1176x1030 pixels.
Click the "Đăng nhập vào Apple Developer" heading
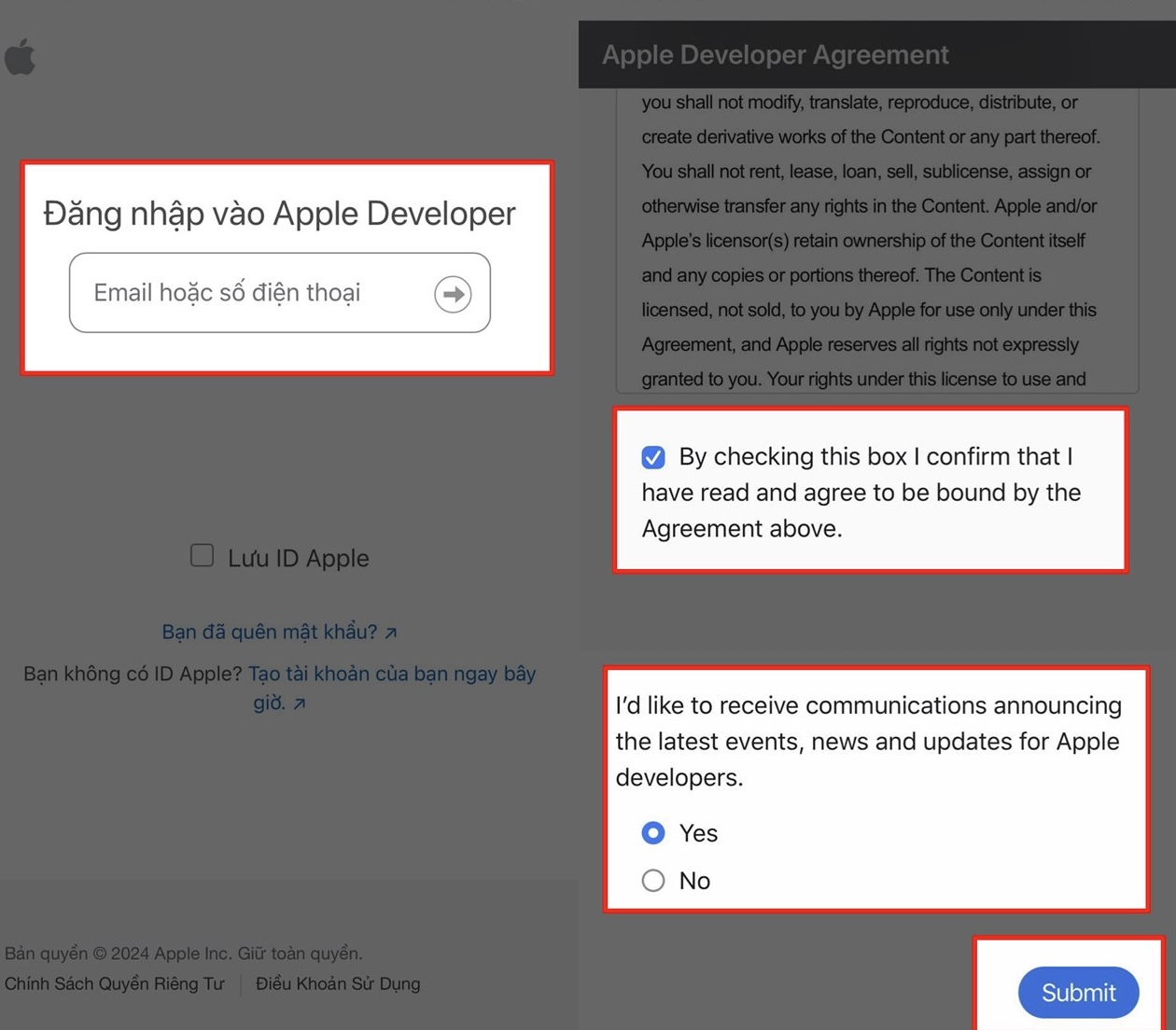click(x=279, y=214)
